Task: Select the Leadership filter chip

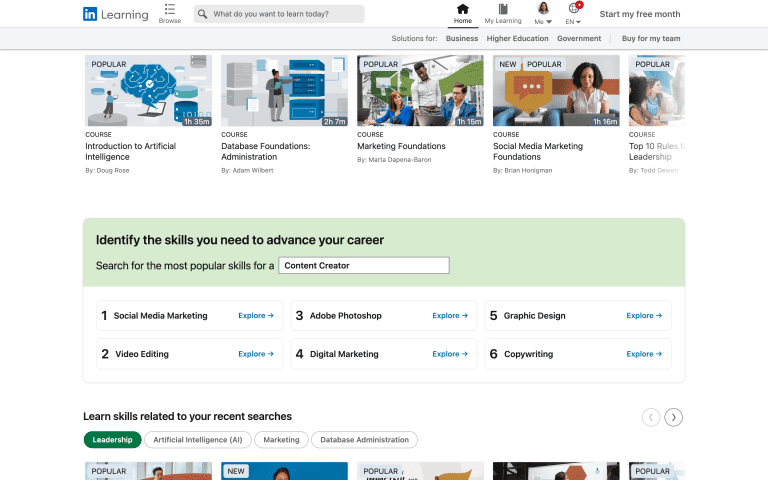Action: (113, 440)
